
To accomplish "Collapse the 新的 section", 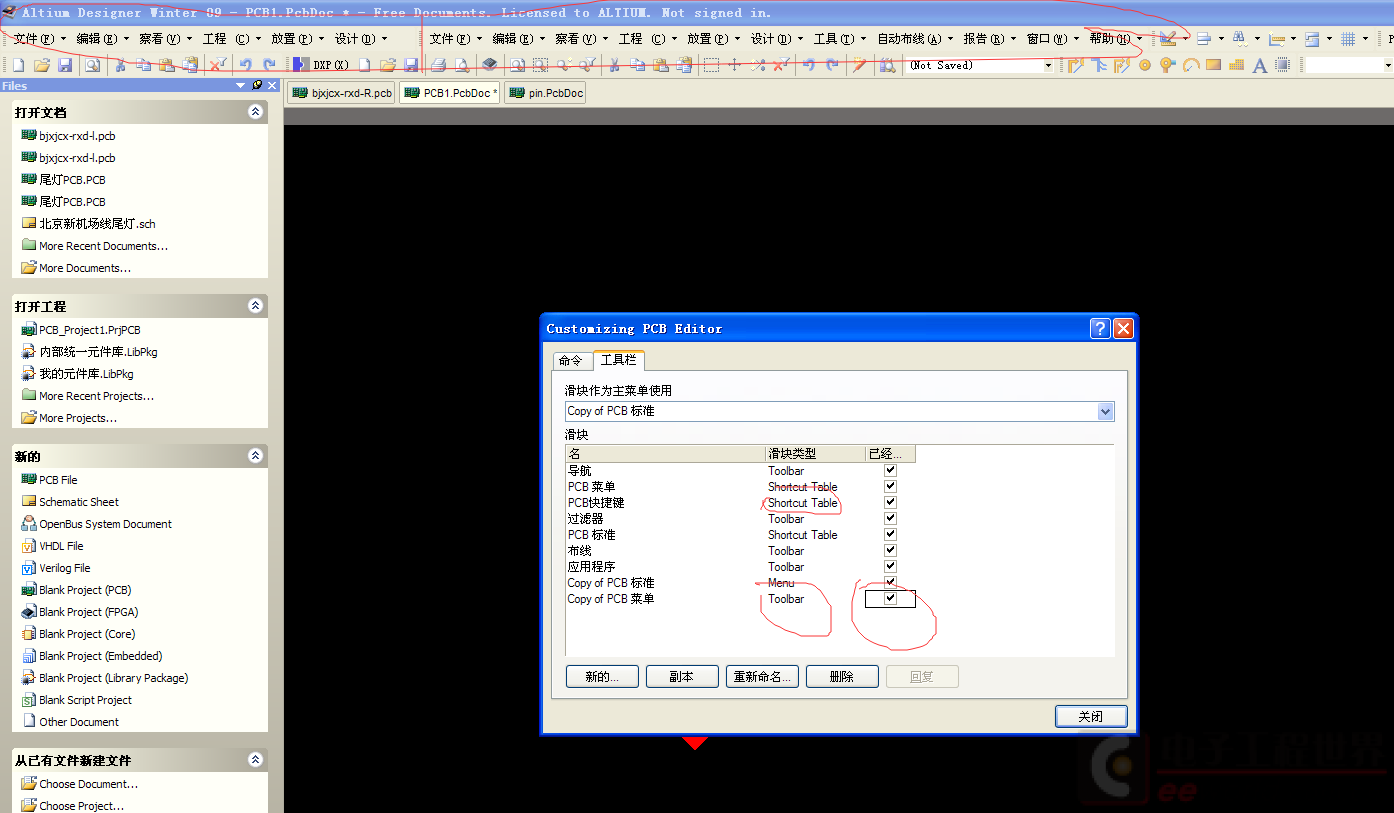I will pos(255,456).
